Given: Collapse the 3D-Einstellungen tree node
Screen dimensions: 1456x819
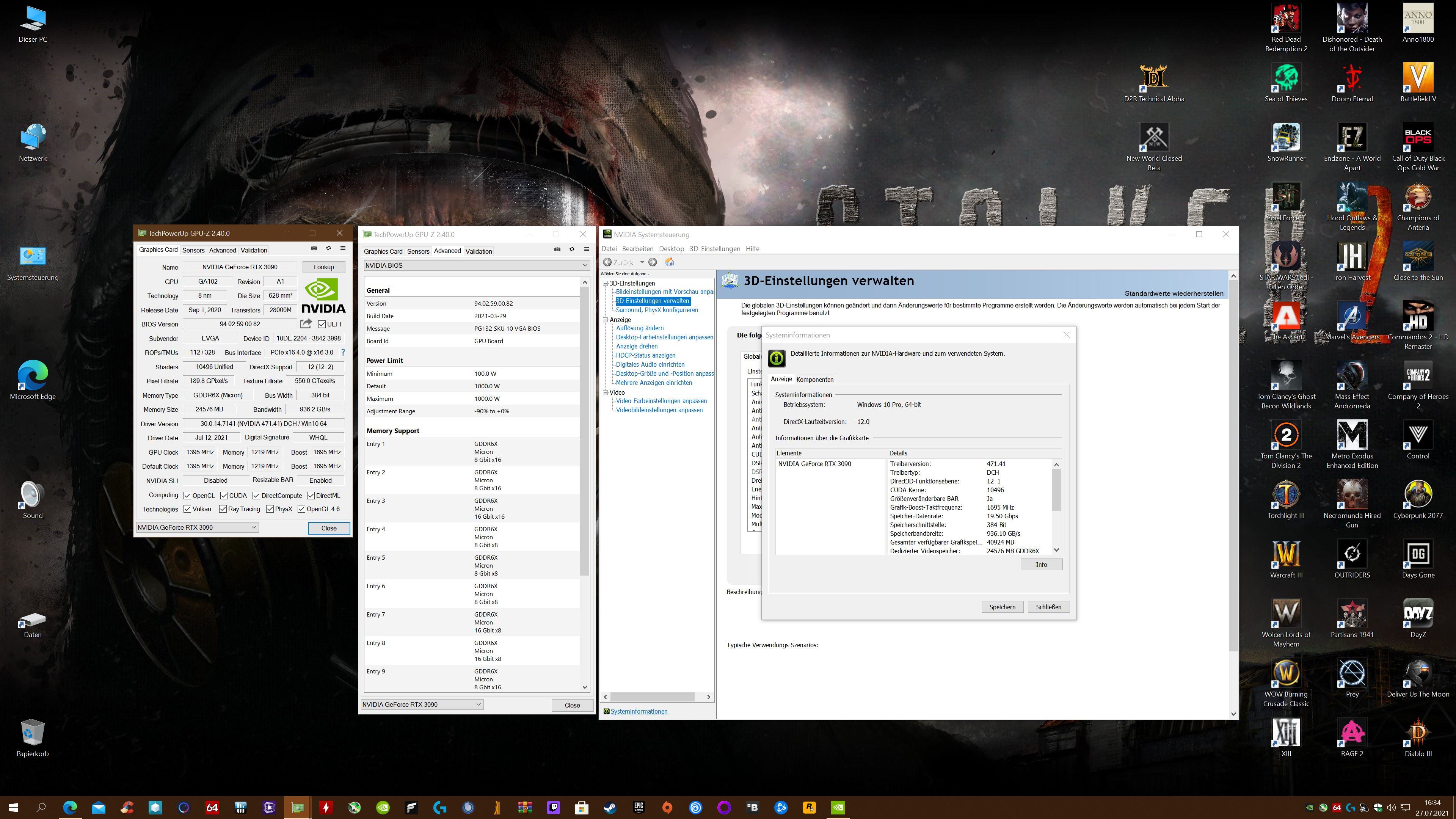Looking at the screenshot, I should (606, 283).
